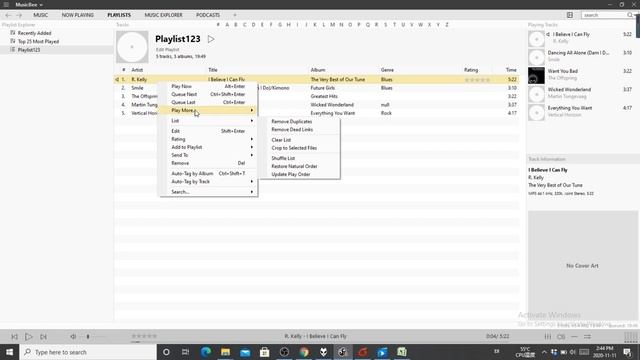Expand the List submenu
This screenshot has height=360, width=640.
click(x=209, y=121)
